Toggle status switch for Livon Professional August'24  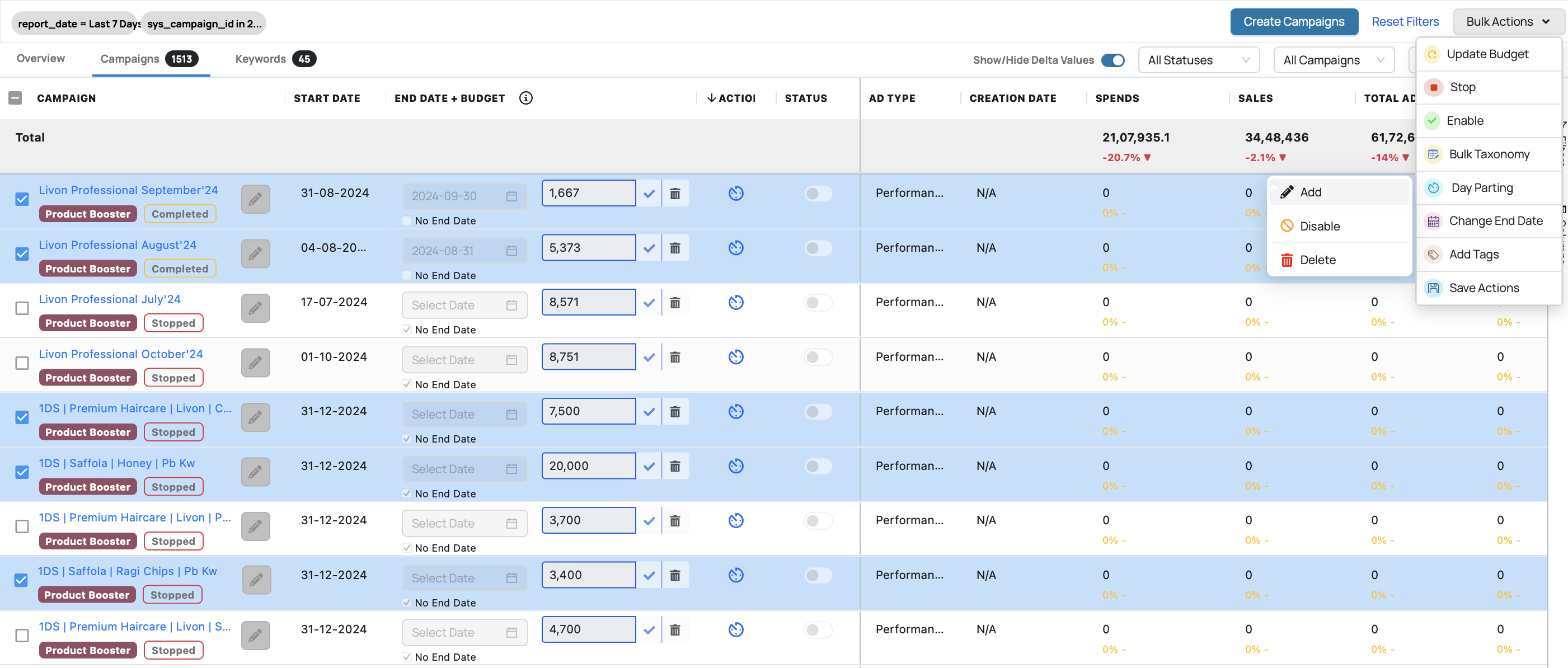click(818, 248)
